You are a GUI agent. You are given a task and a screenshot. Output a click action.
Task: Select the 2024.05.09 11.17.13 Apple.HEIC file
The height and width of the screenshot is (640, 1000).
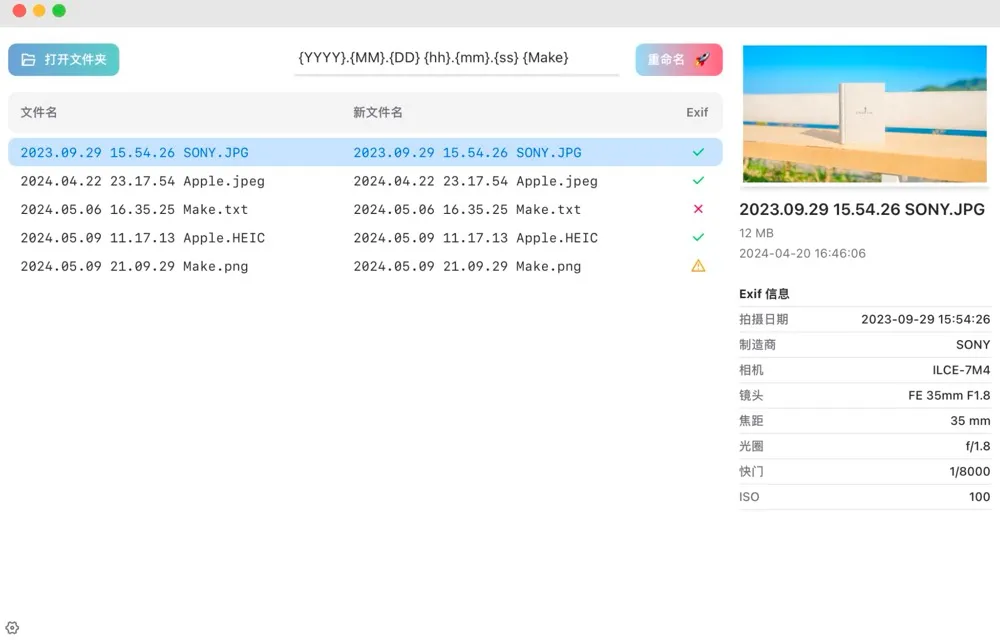pos(142,238)
